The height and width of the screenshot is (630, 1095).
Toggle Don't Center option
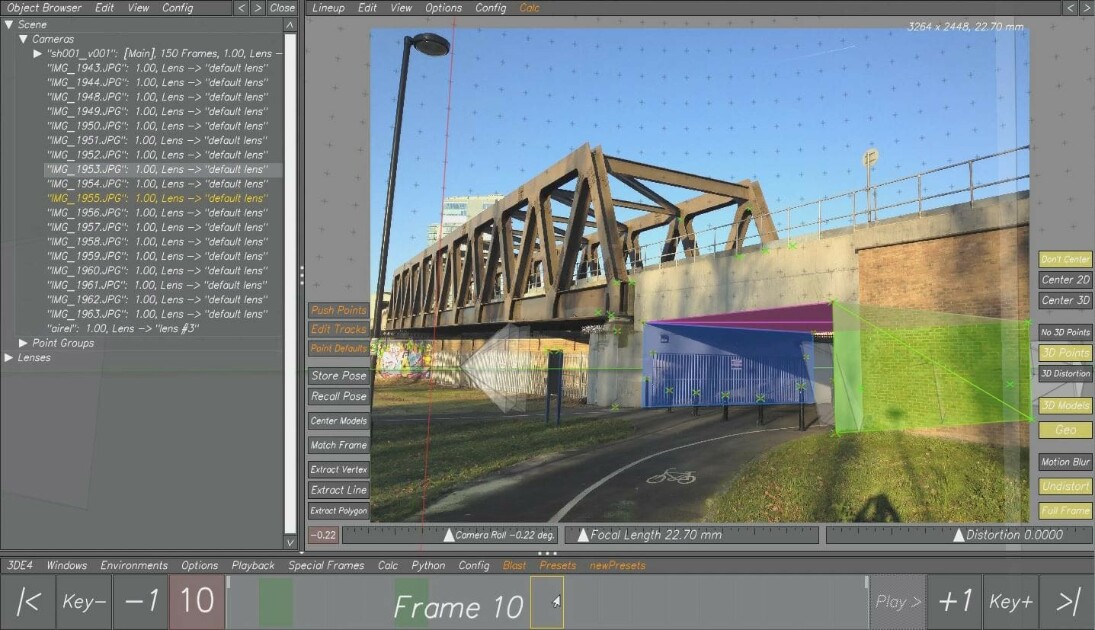[x=1065, y=259]
